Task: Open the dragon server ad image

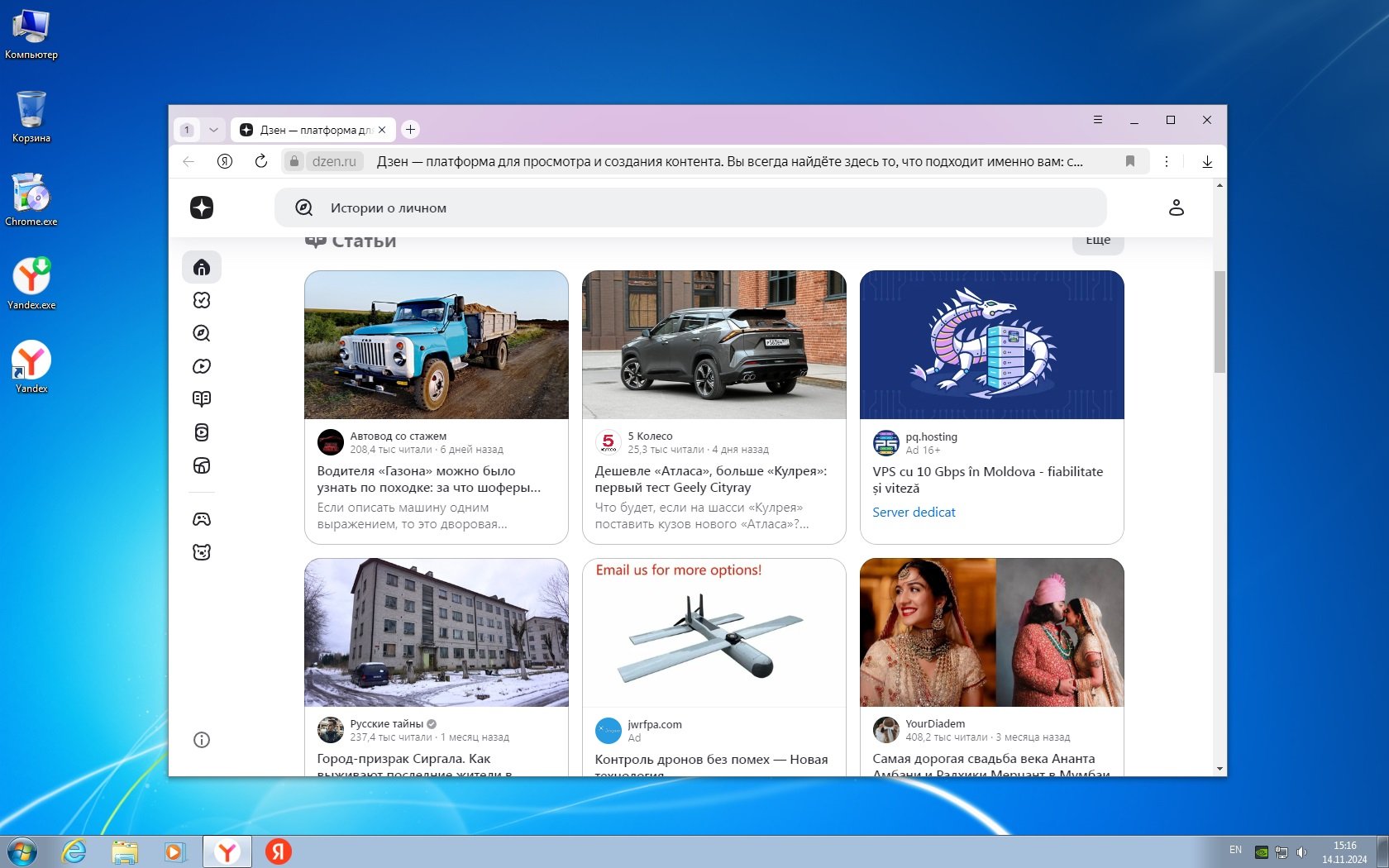Action: [x=992, y=345]
